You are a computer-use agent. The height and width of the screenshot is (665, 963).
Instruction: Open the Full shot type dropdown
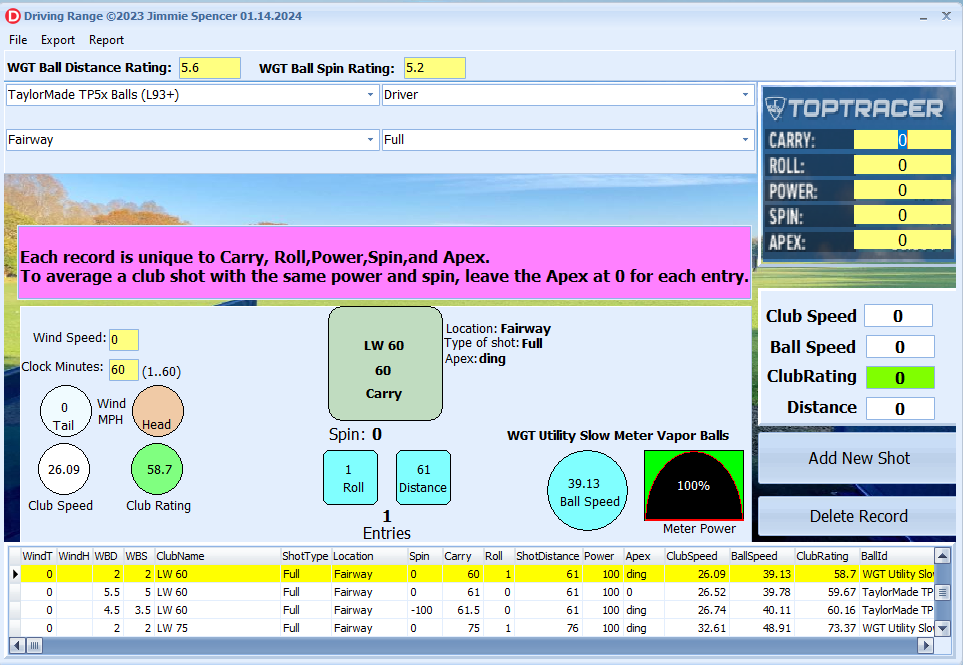tap(745, 140)
